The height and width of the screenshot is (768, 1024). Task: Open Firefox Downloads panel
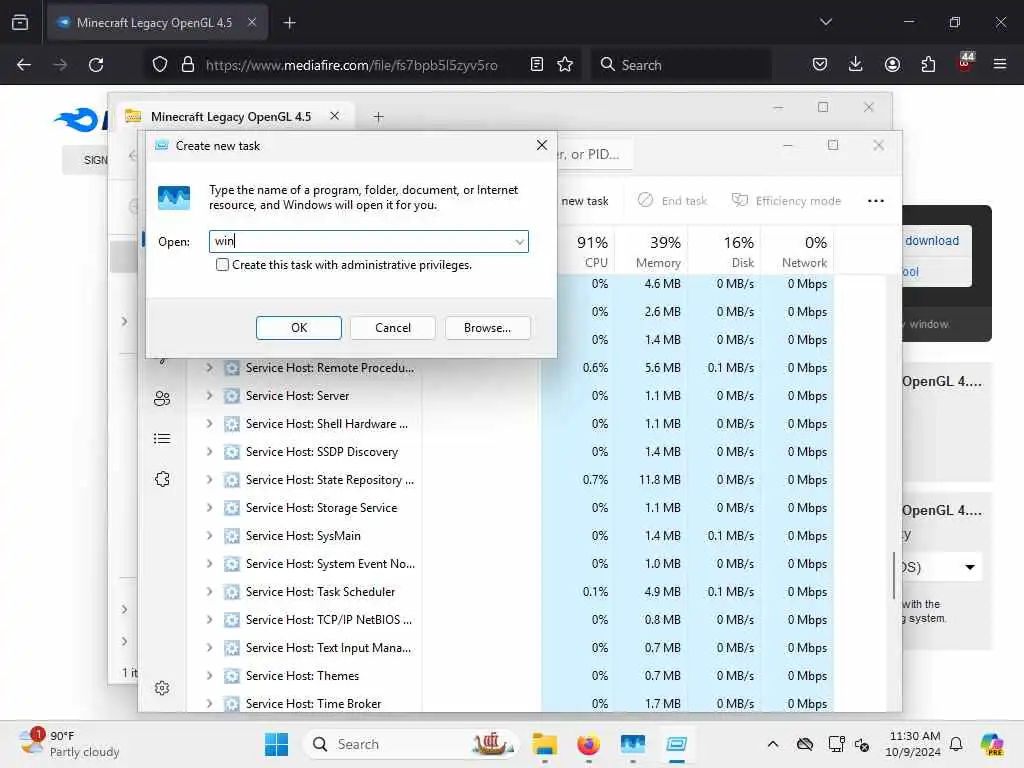coord(856,64)
